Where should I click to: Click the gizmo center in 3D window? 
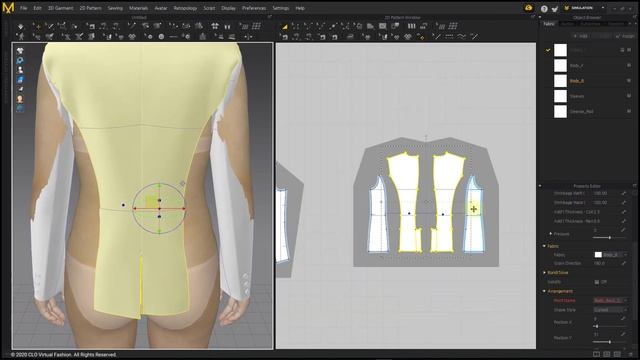[159, 209]
